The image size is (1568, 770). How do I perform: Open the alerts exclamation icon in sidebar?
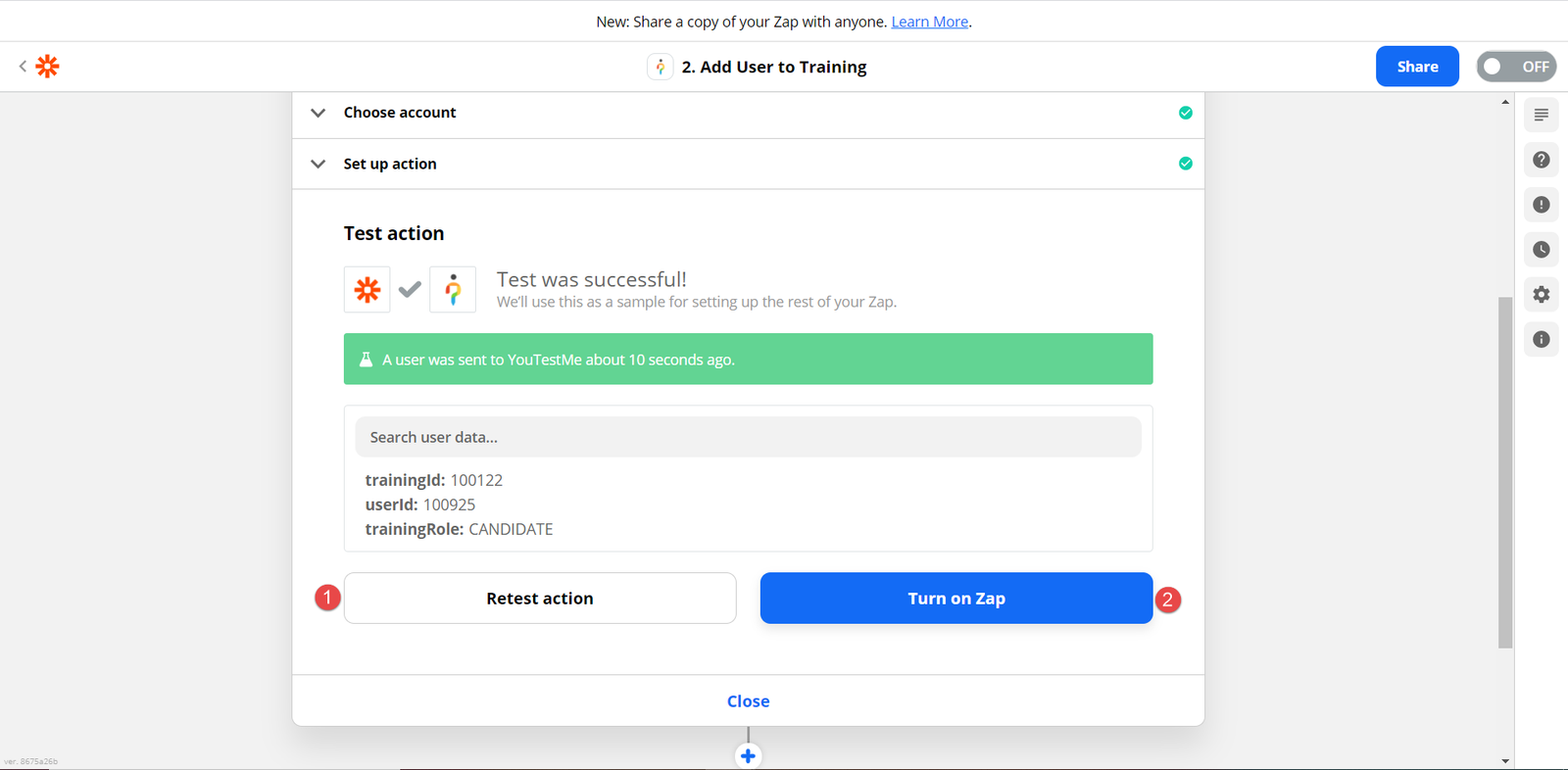[1541, 205]
